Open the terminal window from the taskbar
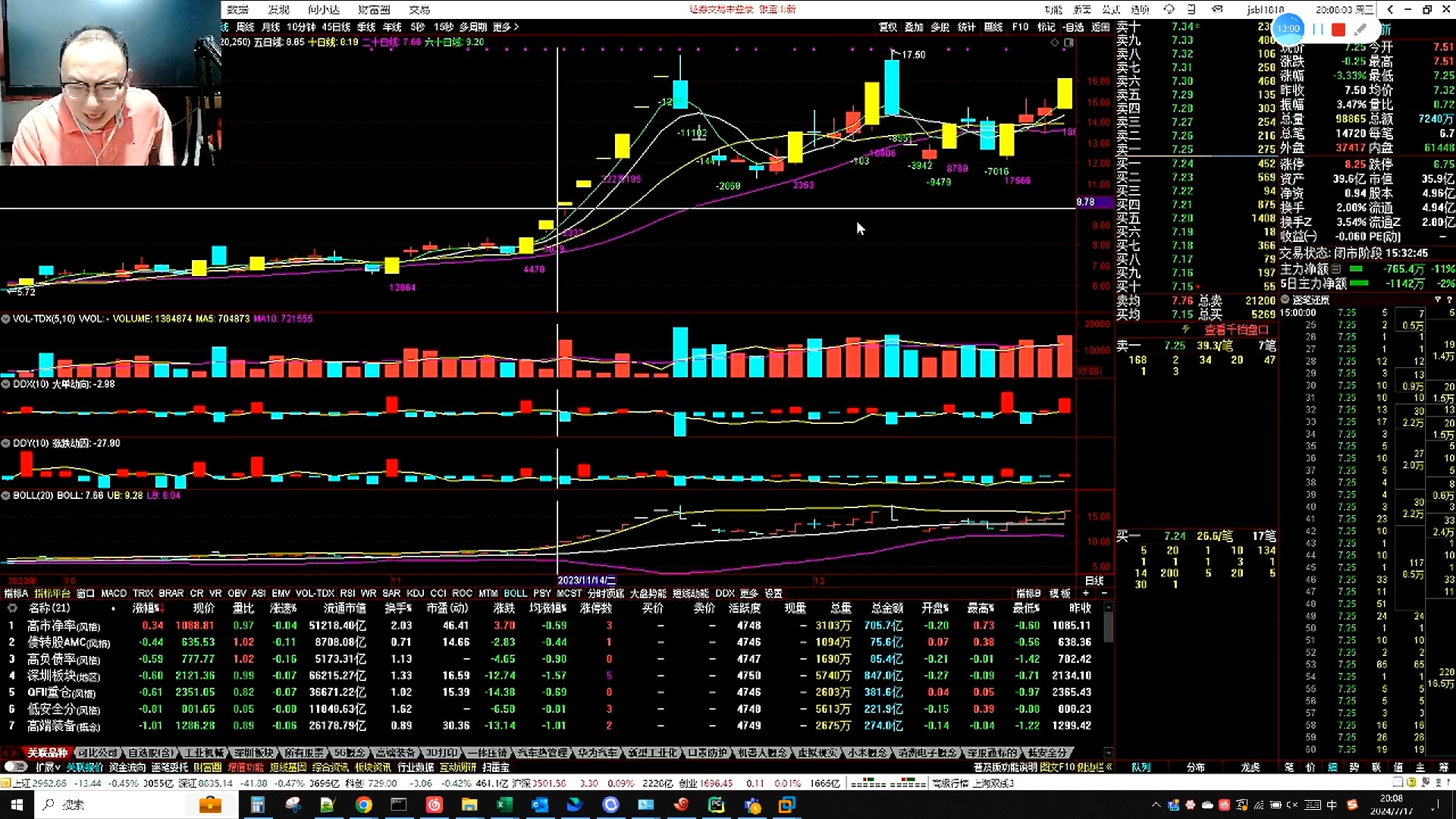1456x819 pixels. pyautogui.click(x=399, y=805)
